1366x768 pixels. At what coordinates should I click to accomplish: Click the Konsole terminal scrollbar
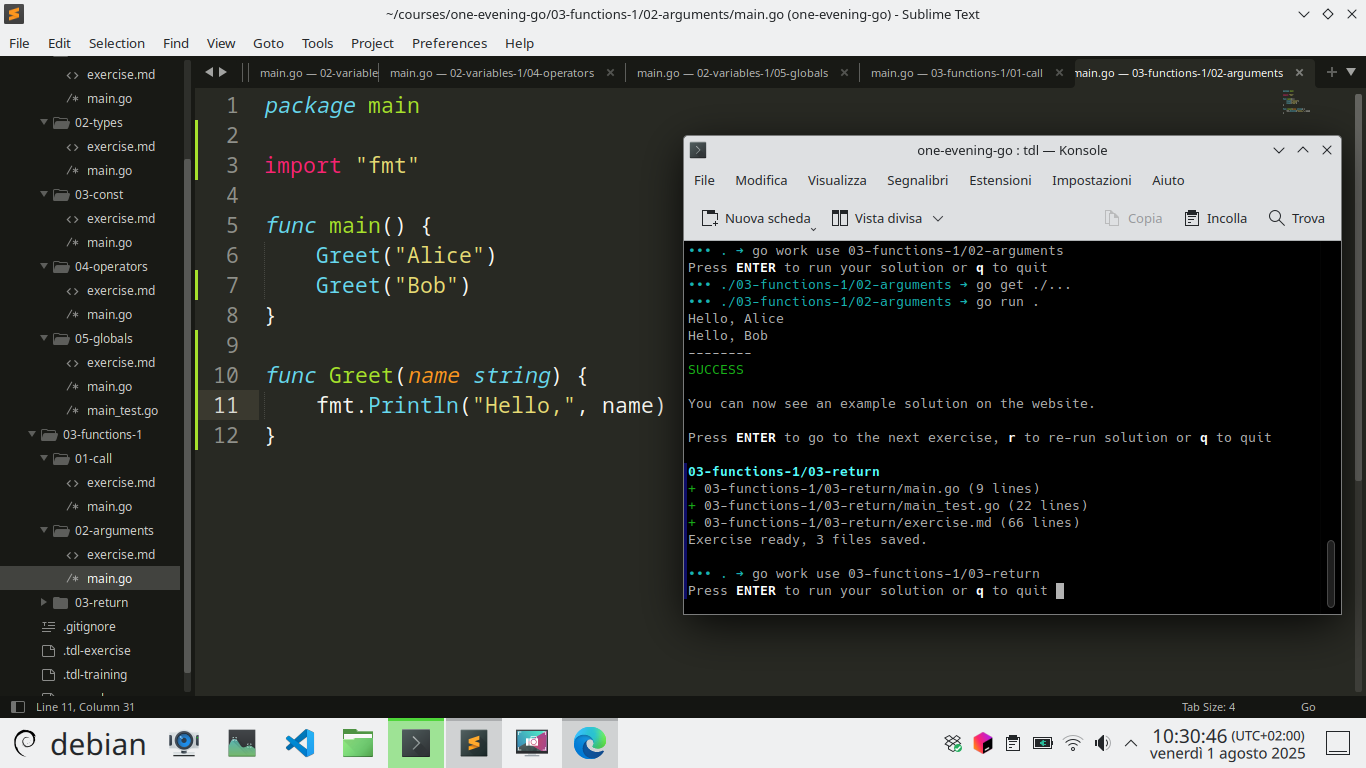click(1330, 574)
